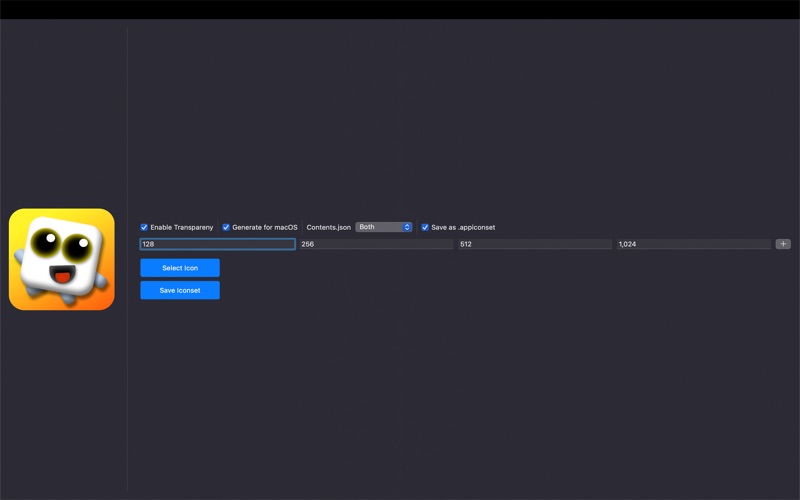
Task: Open the Contents.json Both dropdown
Action: pos(383,227)
